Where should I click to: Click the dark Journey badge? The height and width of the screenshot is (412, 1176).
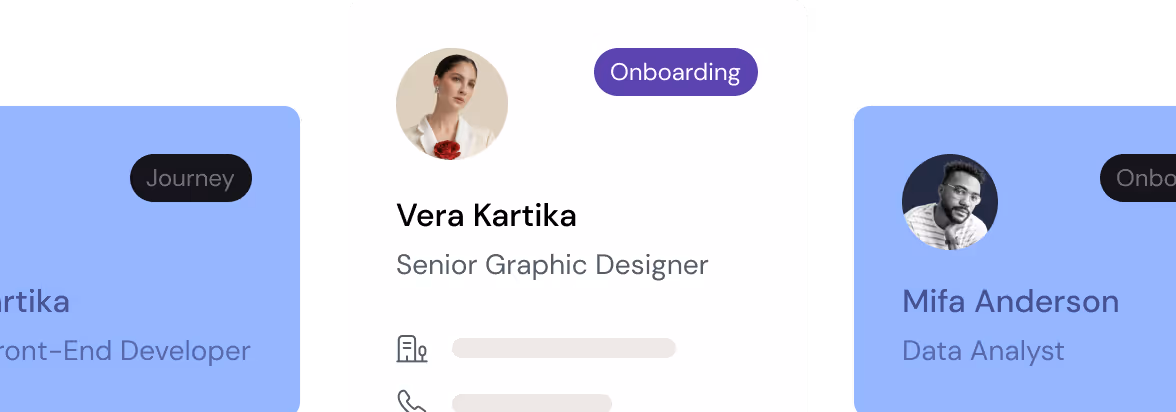190,178
